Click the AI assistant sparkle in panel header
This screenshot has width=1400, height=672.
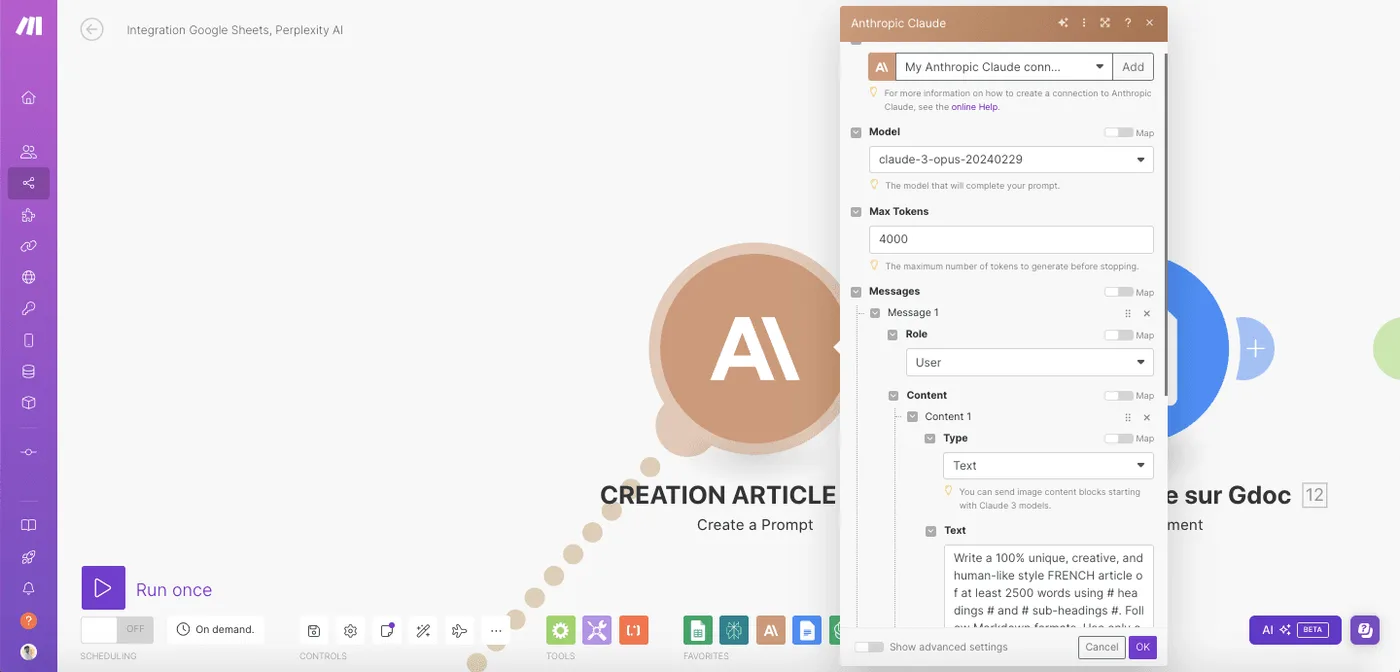coord(1063,23)
